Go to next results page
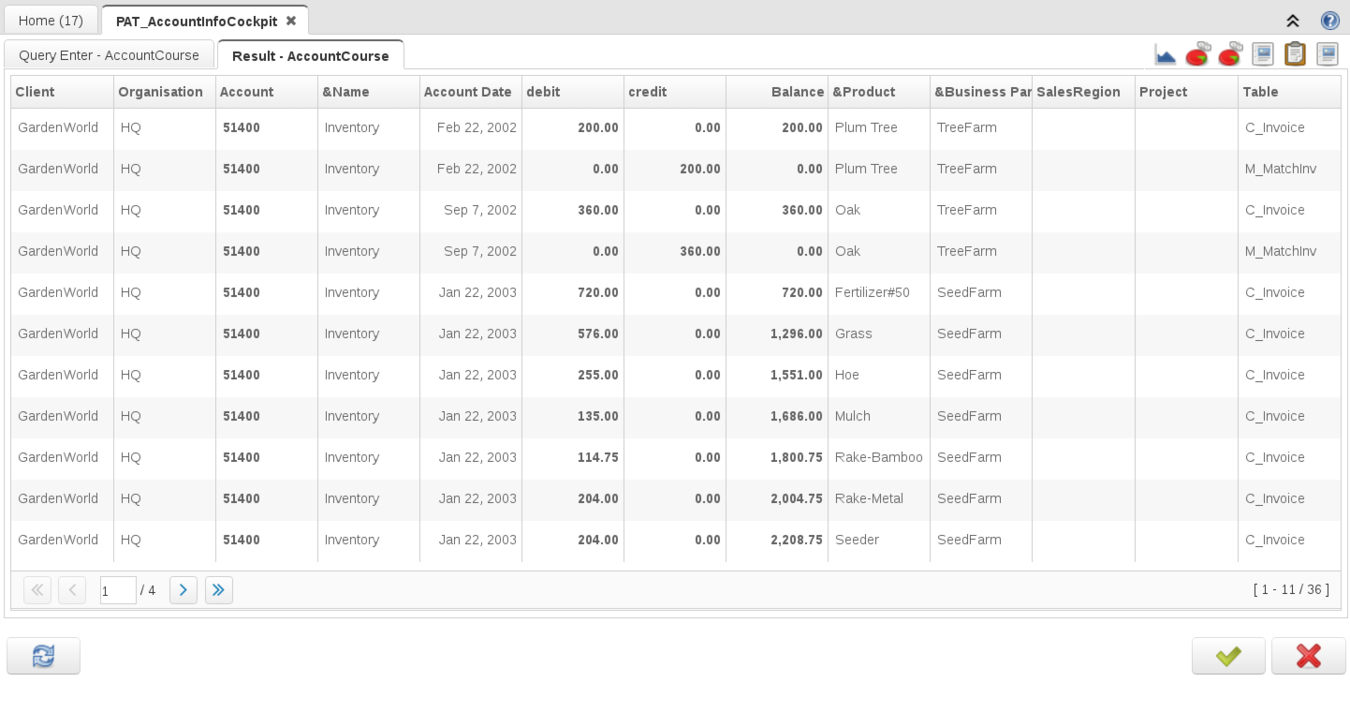Image resolution: width=1350 pixels, height=712 pixels. coord(183,590)
